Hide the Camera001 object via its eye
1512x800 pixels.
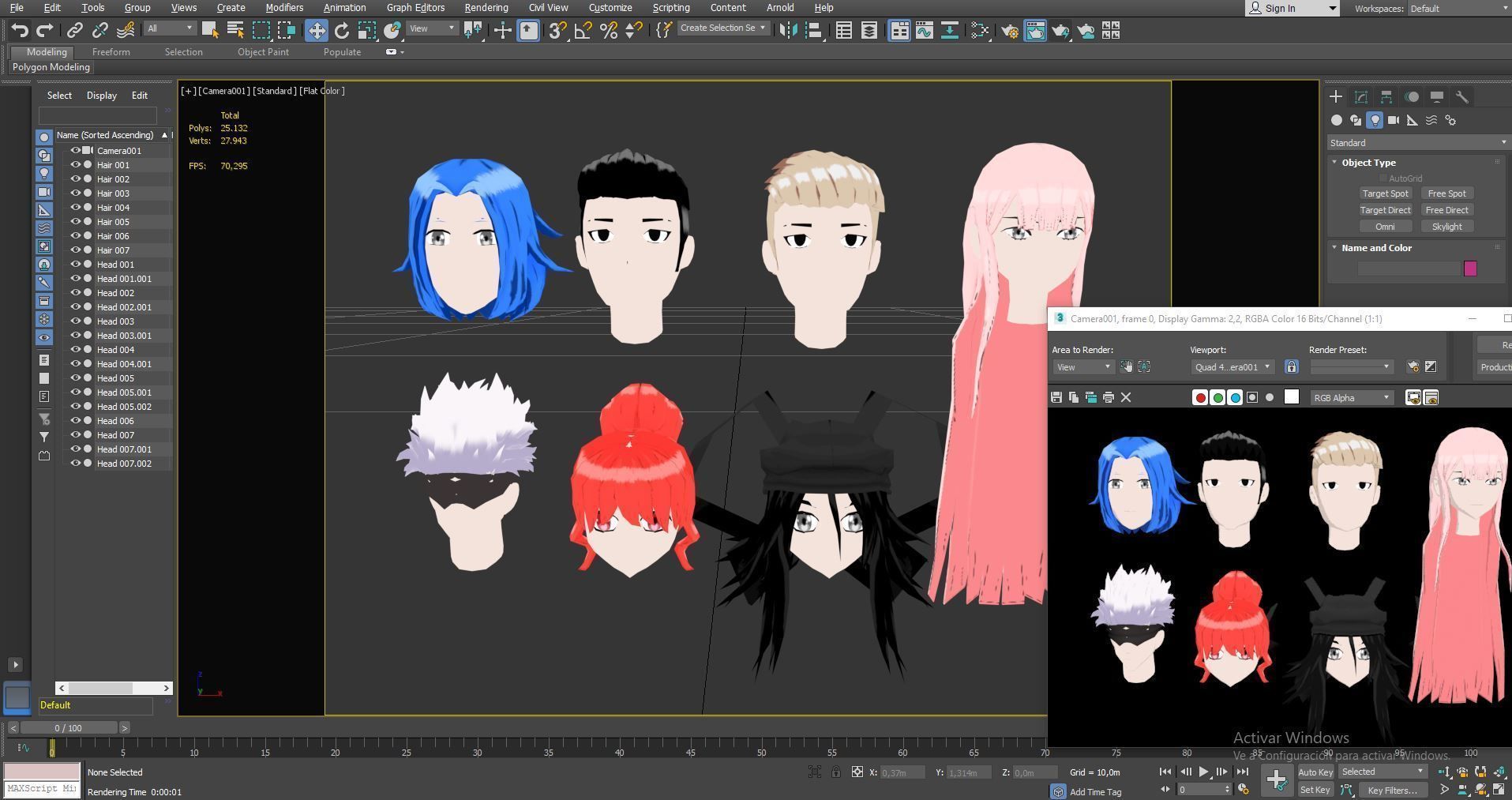tap(77, 151)
